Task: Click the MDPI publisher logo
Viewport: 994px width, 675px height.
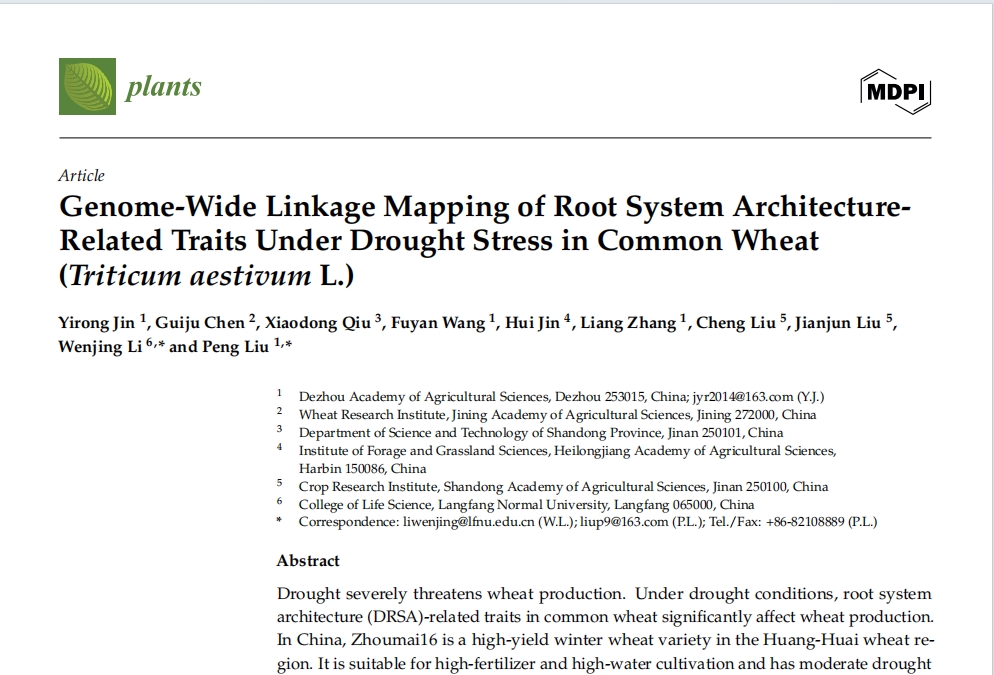Action: [x=895, y=92]
